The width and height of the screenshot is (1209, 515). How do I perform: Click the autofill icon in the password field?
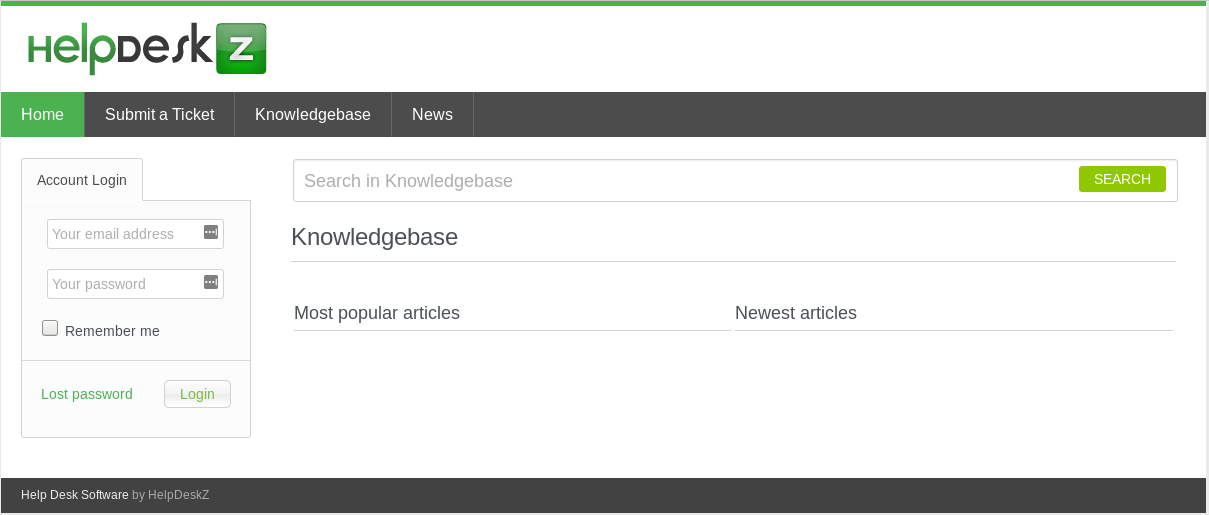pyautogui.click(x=210, y=282)
